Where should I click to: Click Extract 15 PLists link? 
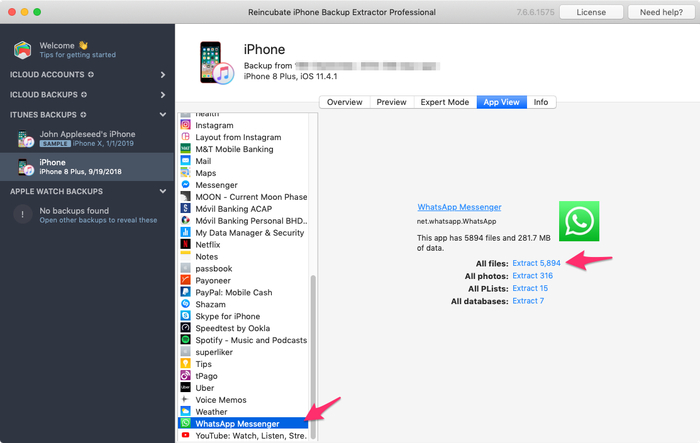point(530,288)
